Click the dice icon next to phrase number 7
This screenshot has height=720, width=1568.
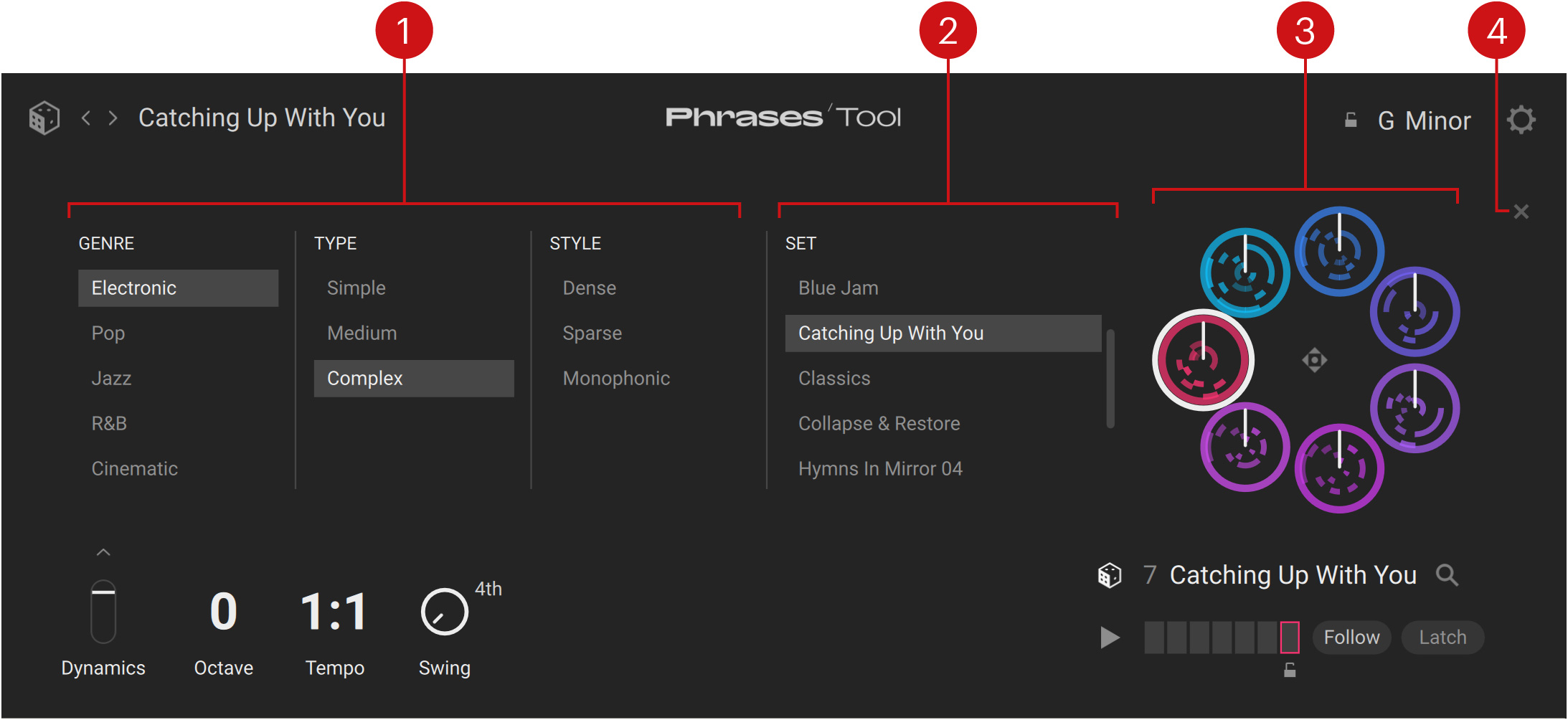pos(1109,575)
